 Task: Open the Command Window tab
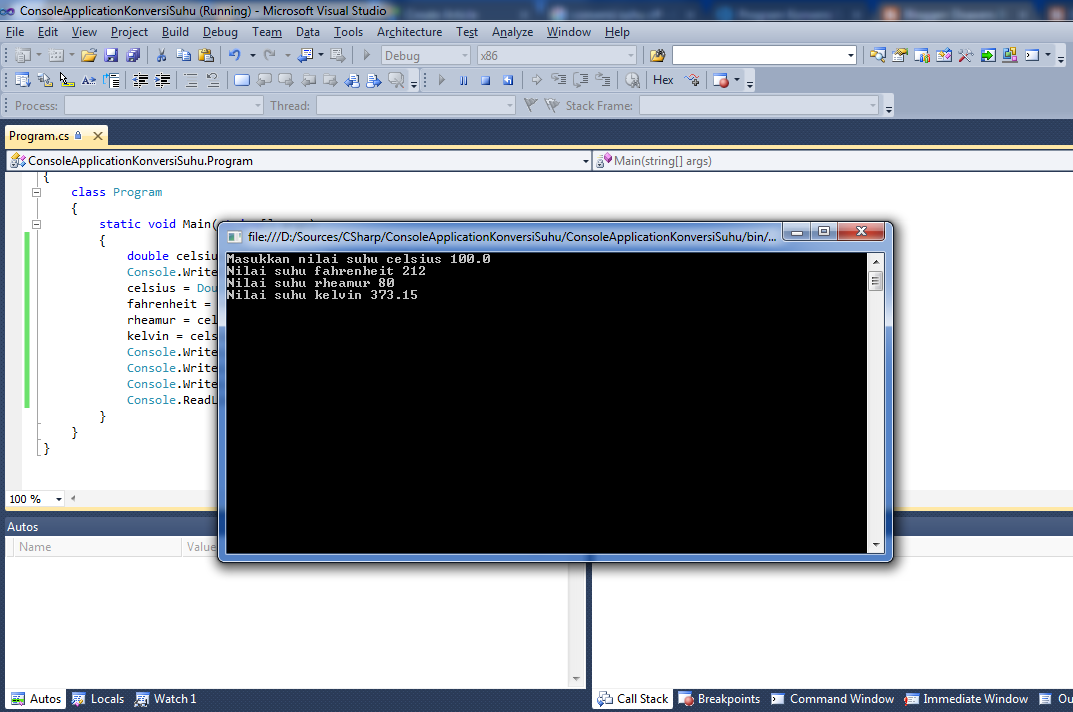tap(832, 698)
